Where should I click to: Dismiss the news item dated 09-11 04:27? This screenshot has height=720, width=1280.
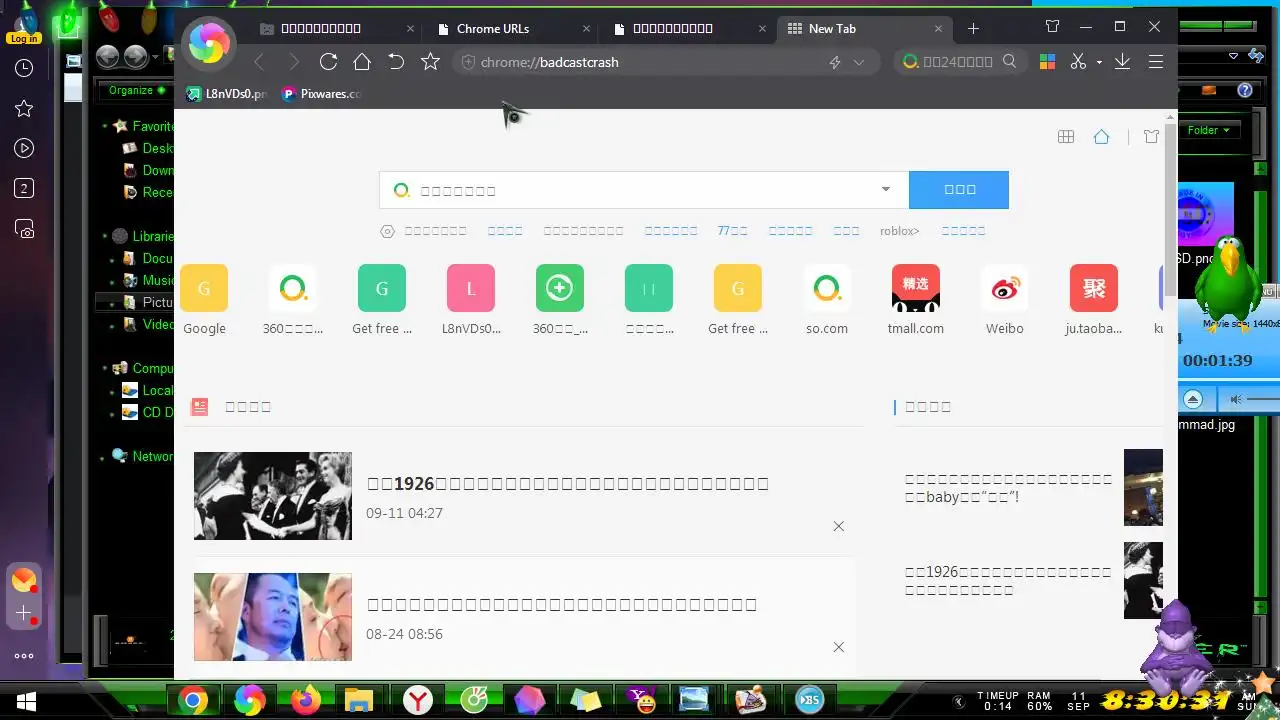pos(839,526)
